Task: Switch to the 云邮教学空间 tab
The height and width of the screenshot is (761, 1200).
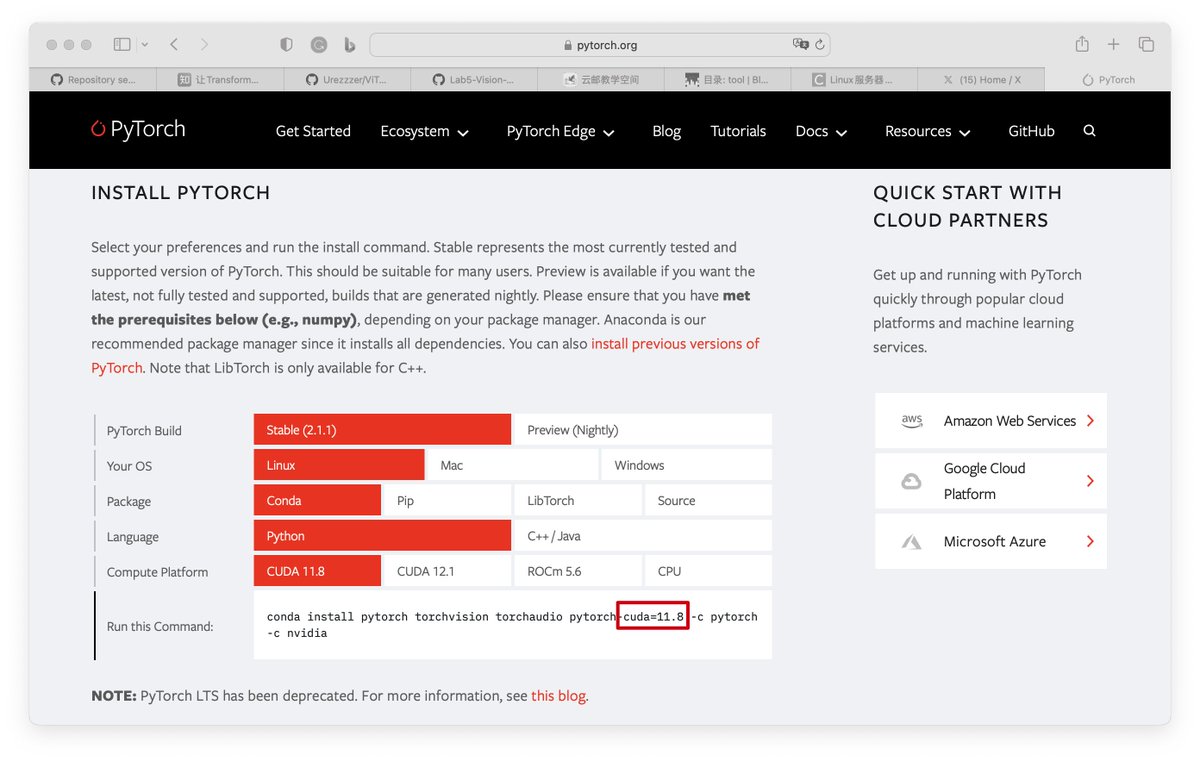Action: [x=601, y=79]
